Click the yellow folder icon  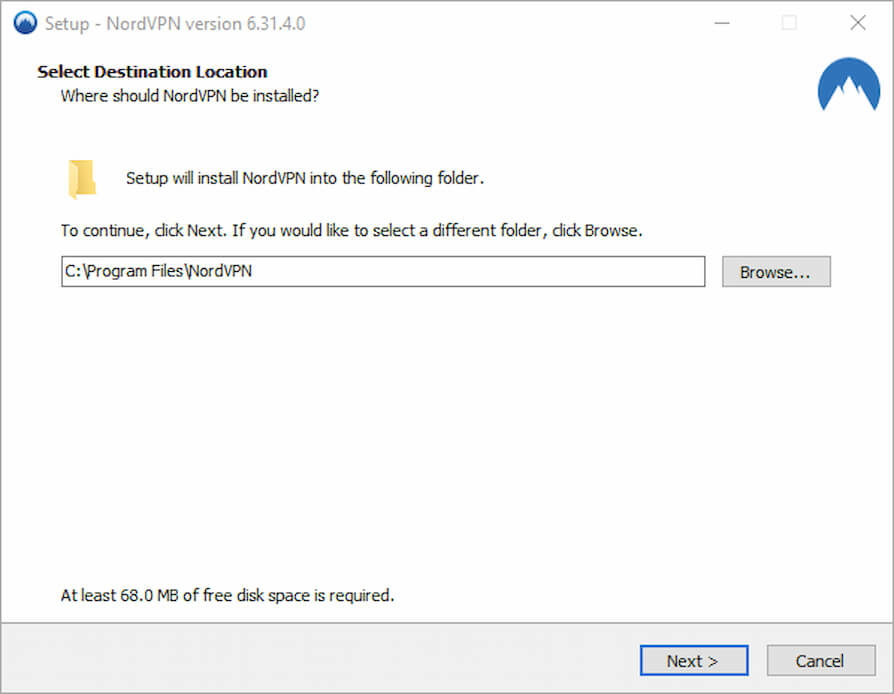tap(82, 179)
